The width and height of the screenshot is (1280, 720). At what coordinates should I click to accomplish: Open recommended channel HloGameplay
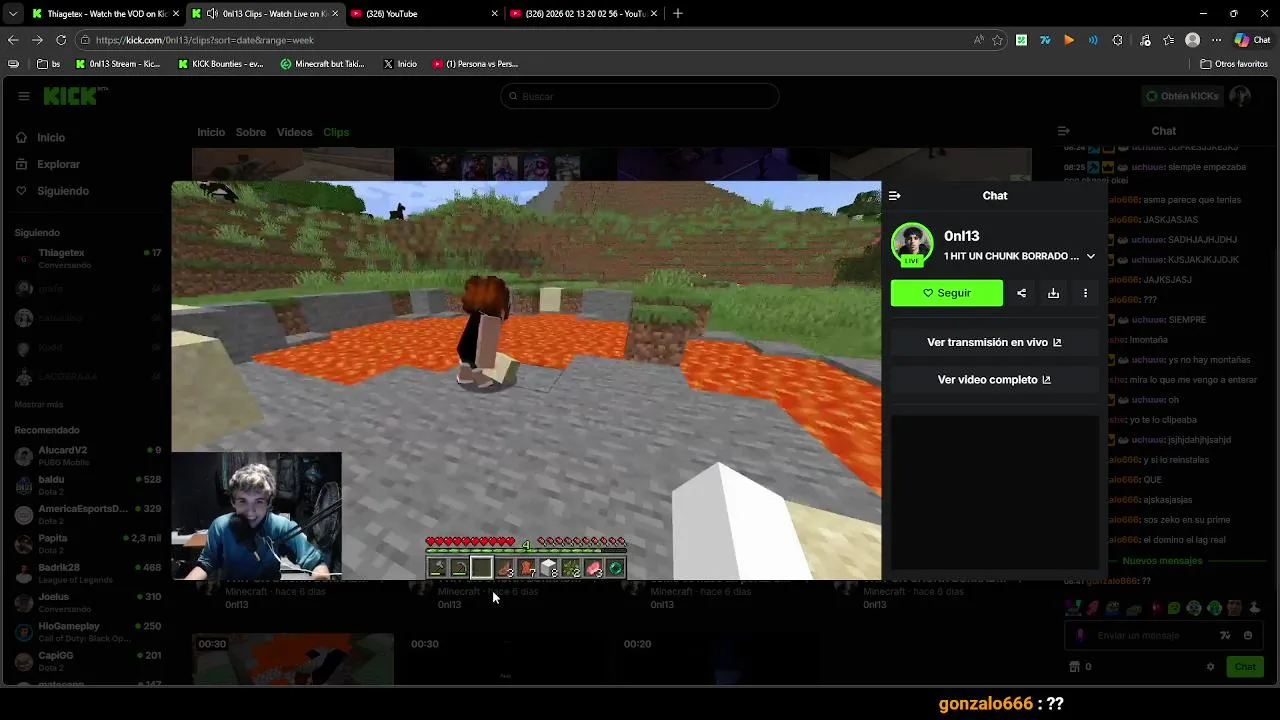(88, 631)
